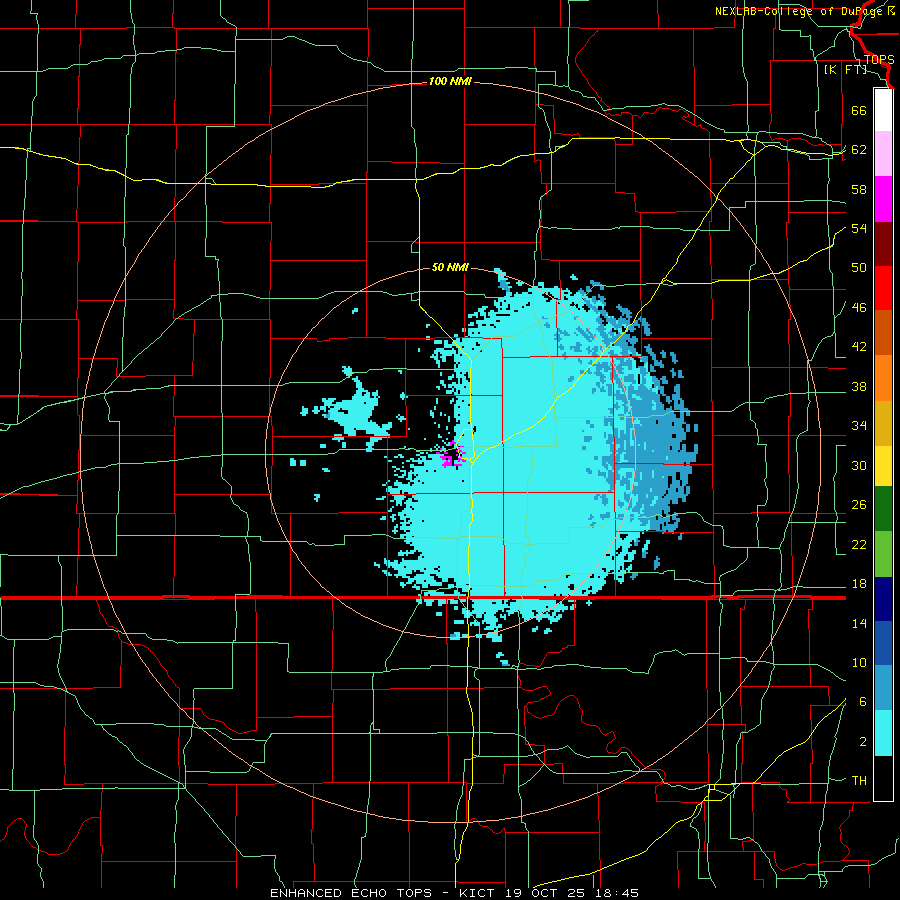Click the "34" legend value

tap(859, 426)
